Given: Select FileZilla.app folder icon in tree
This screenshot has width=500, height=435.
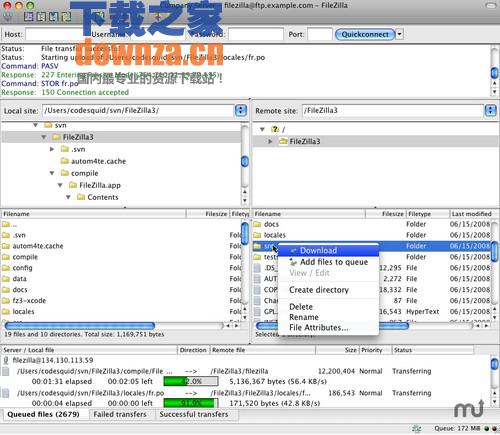Looking at the screenshot, I should pyautogui.click(x=73, y=185).
